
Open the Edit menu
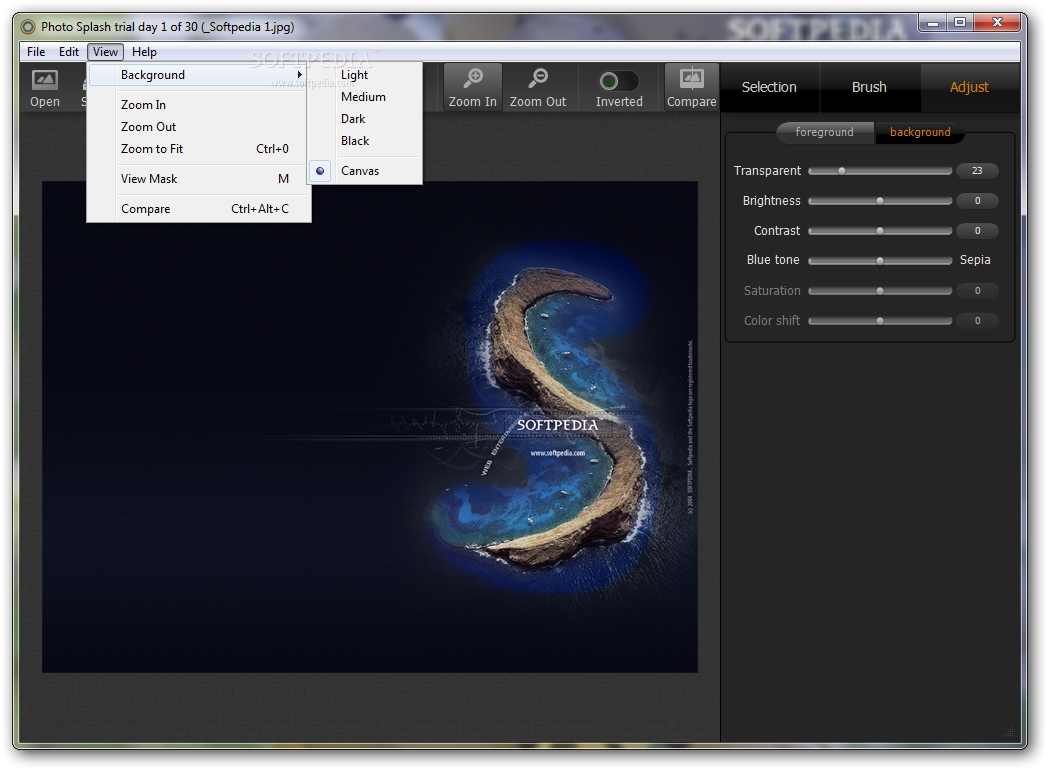(69, 51)
